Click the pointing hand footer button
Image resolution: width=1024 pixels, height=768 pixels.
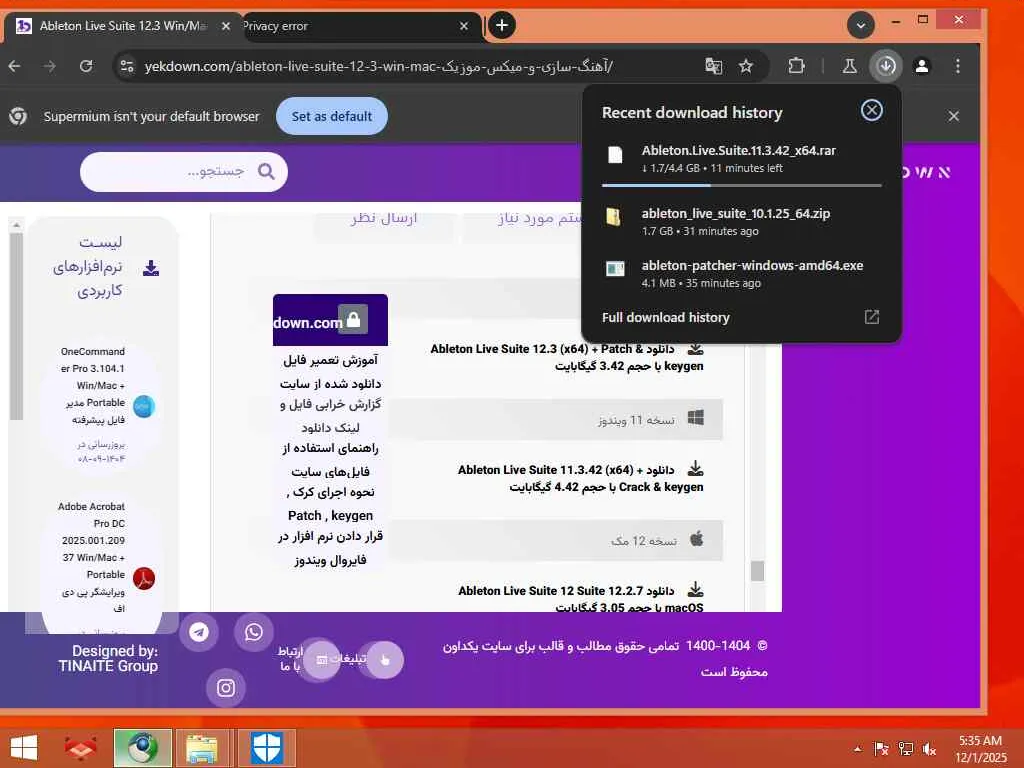click(x=385, y=660)
